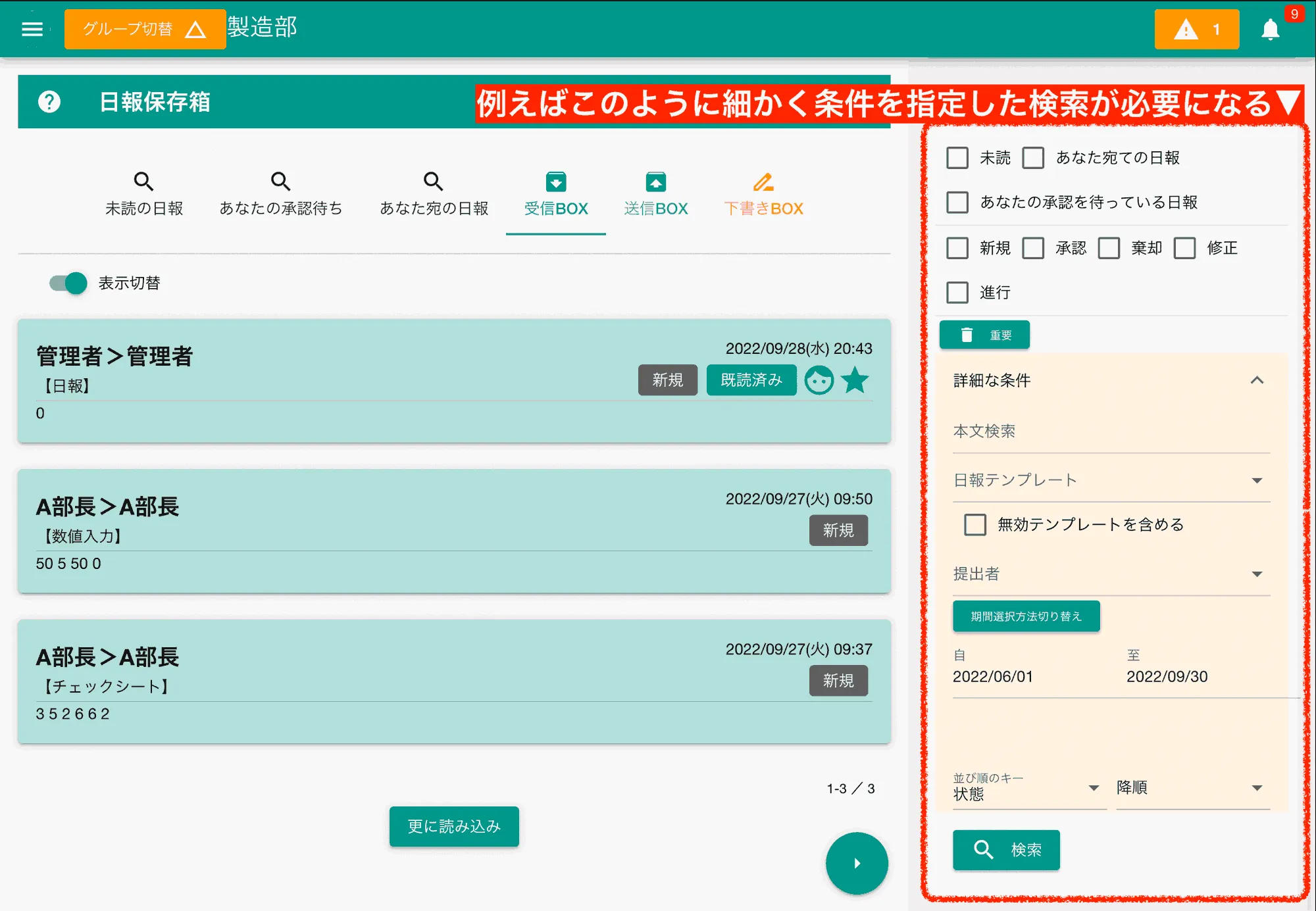Click the trash icon on 重要 button

[x=967, y=334]
